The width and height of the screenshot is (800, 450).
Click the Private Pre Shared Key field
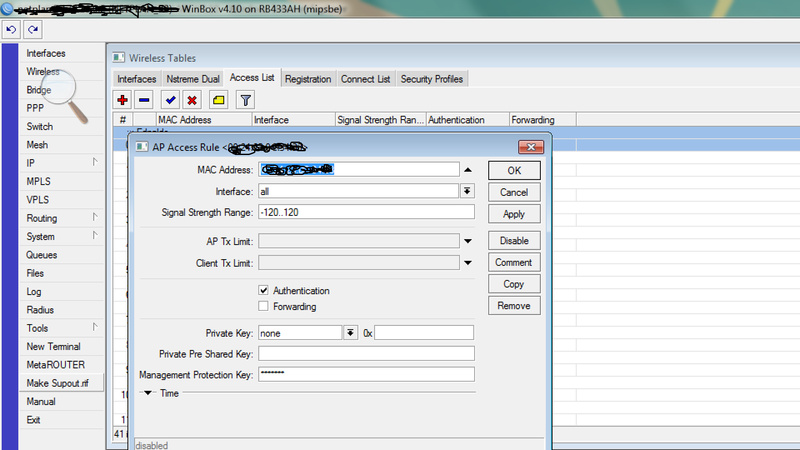click(x=366, y=354)
